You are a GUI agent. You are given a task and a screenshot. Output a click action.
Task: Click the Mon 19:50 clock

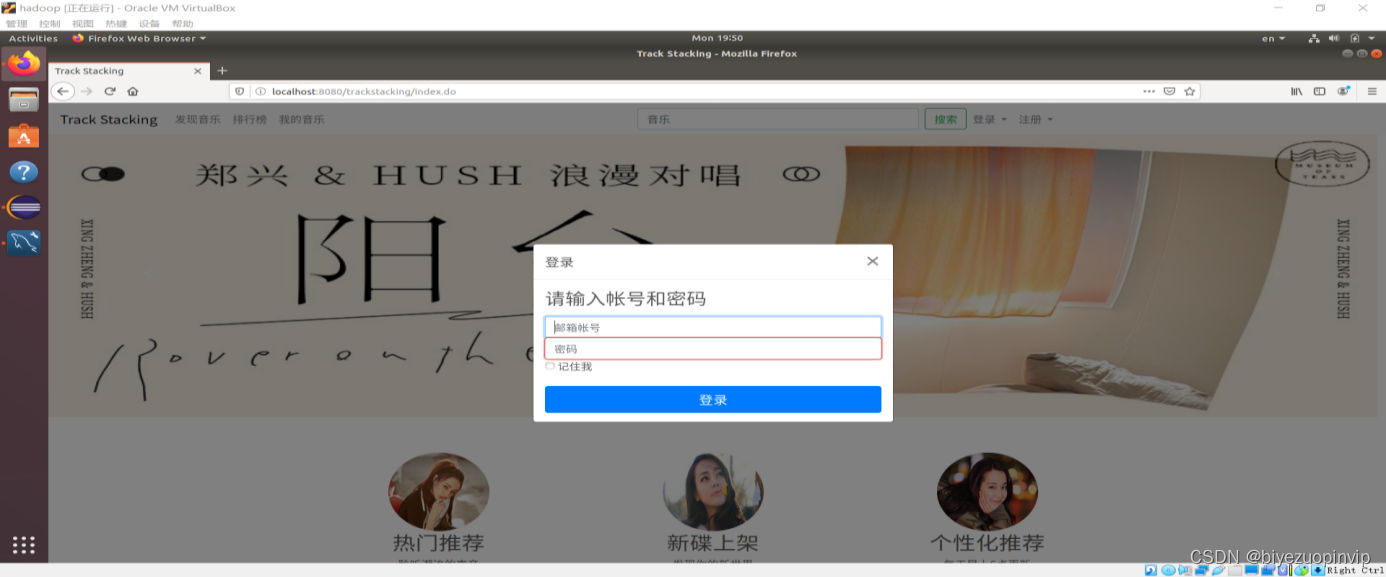click(717, 39)
